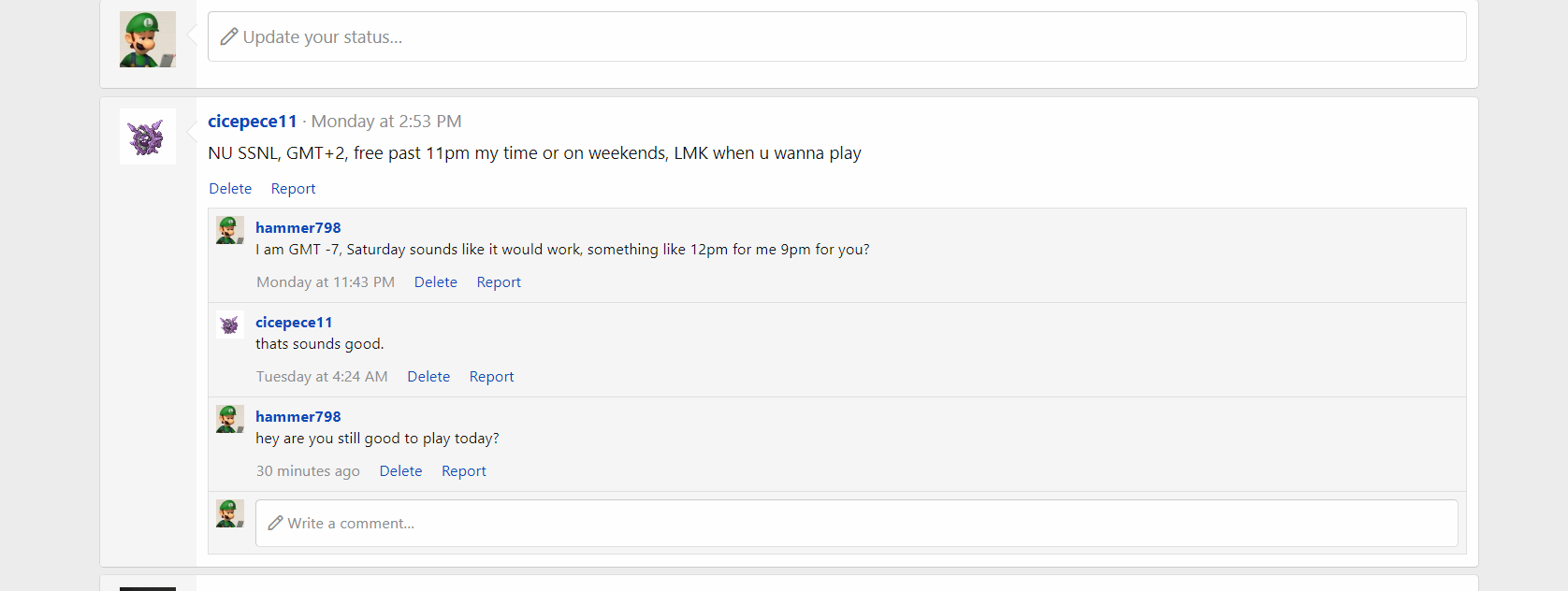Viewport: 1568px width, 591px height.
Task: Click the Luigi avatar beside Write a comment box
Action: point(230,513)
